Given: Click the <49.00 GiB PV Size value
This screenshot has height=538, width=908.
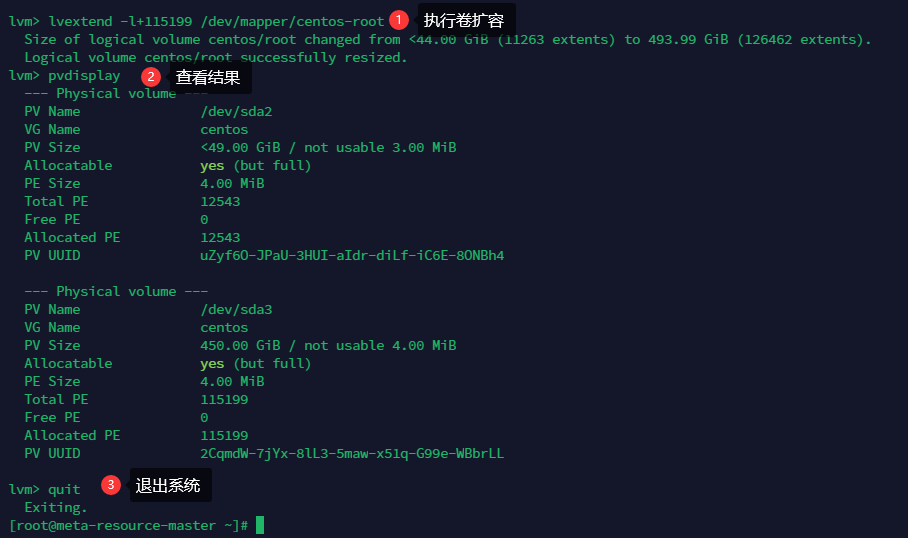Looking at the screenshot, I should click(240, 147).
